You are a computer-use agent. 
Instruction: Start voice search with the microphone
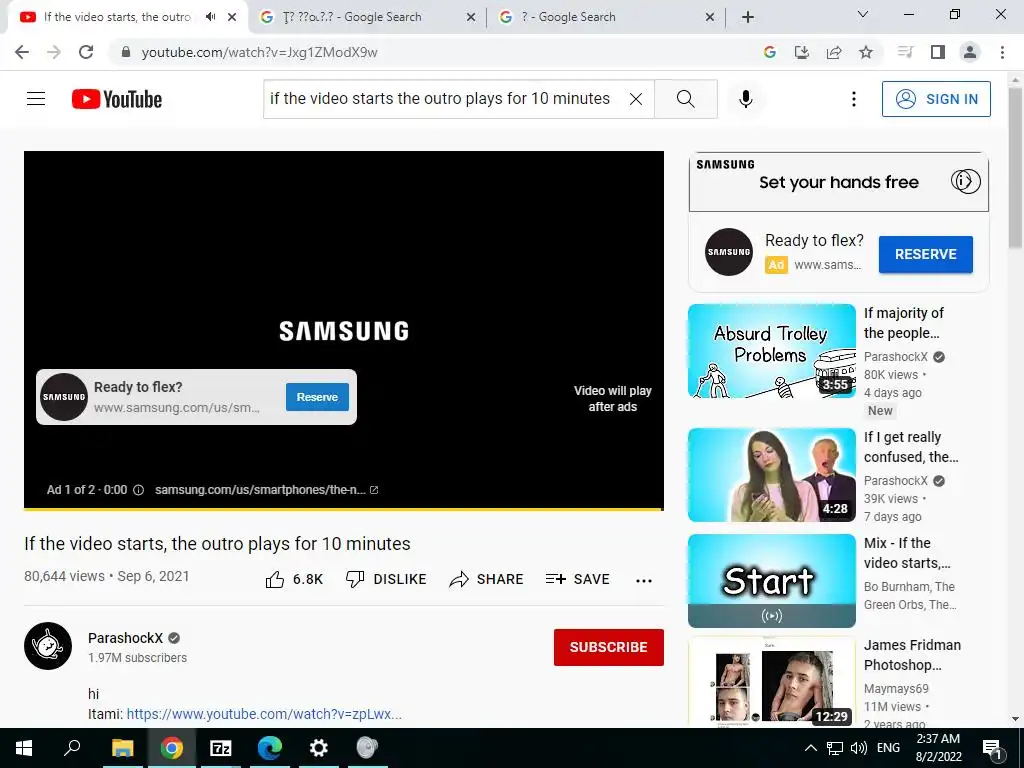click(x=745, y=99)
